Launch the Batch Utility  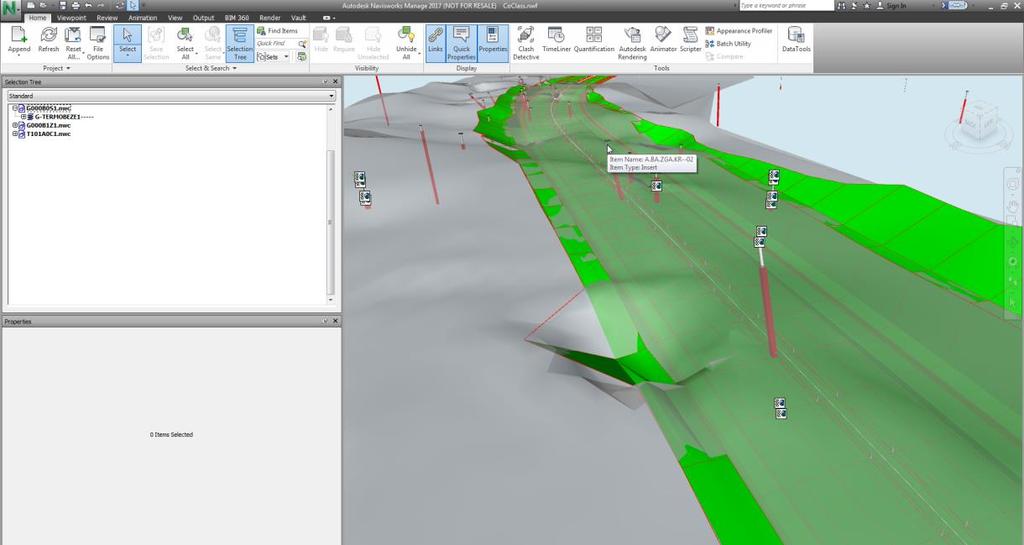(728, 44)
